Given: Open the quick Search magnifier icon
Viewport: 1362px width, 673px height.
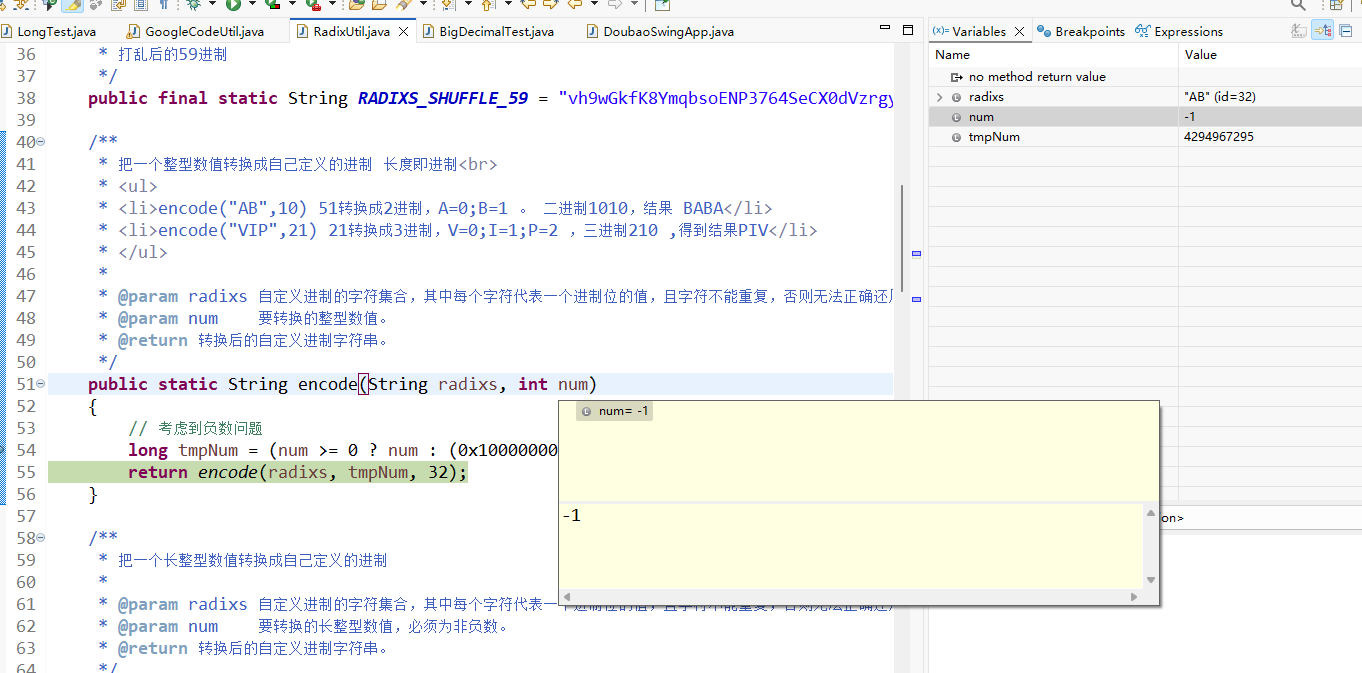Looking at the screenshot, I should click(1298, 8).
